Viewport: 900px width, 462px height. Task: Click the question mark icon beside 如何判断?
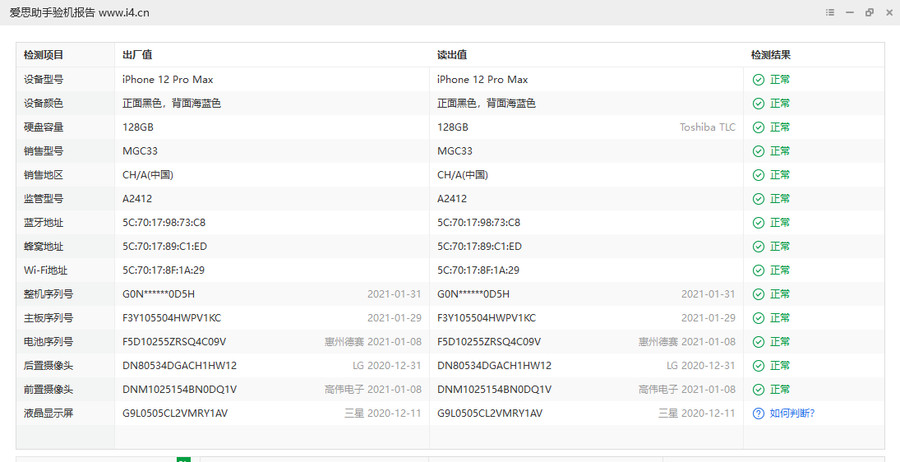758,413
